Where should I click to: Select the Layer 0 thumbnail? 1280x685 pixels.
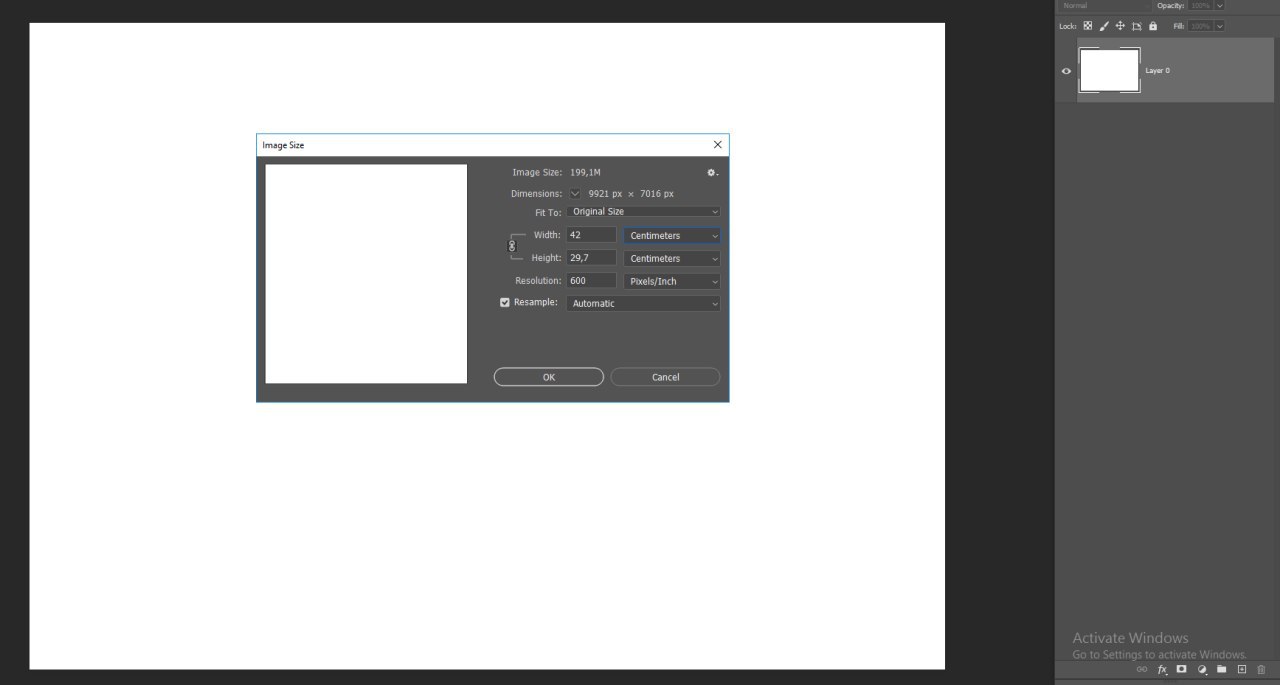tap(1109, 71)
